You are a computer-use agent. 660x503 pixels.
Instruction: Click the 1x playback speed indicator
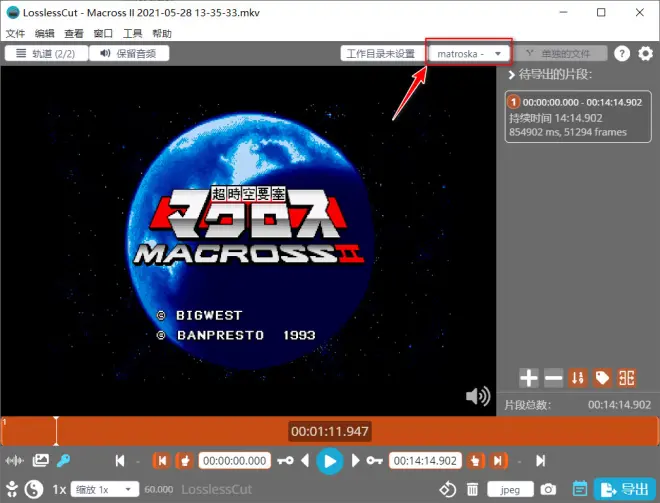(x=59, y=490)
